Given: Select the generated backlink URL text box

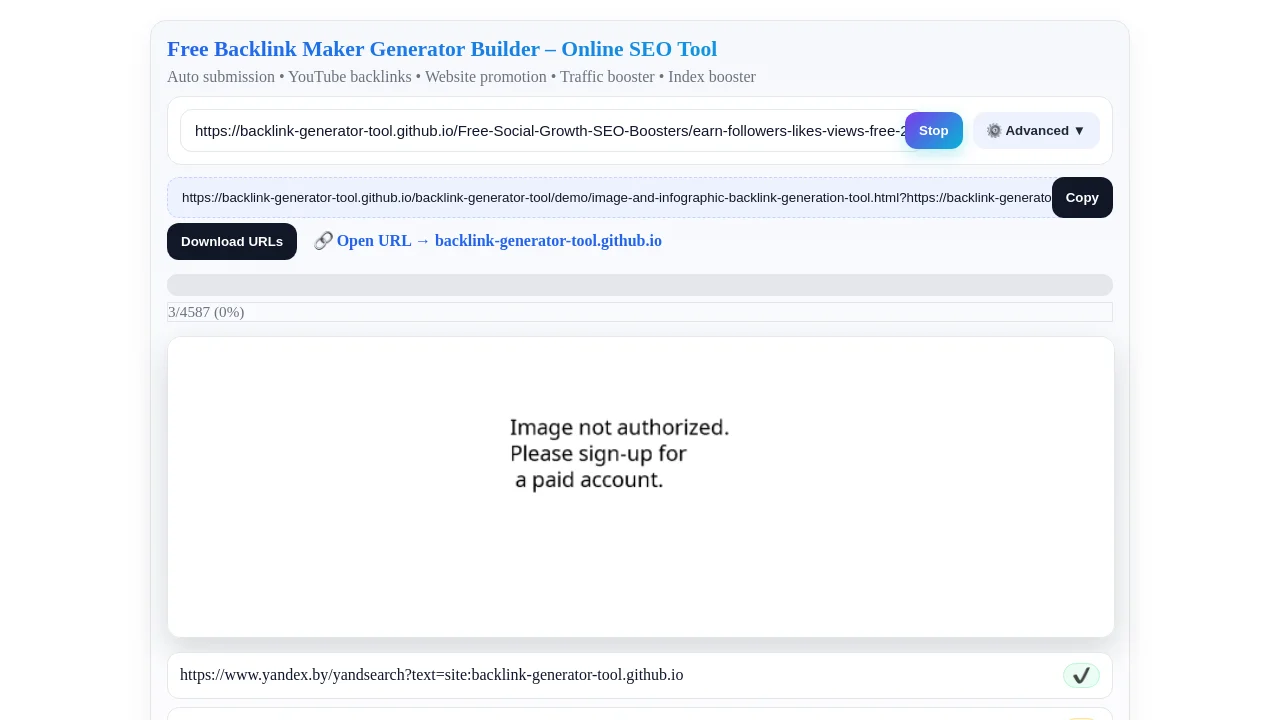Looking at the screenshot, I should [x=610, y=198].
